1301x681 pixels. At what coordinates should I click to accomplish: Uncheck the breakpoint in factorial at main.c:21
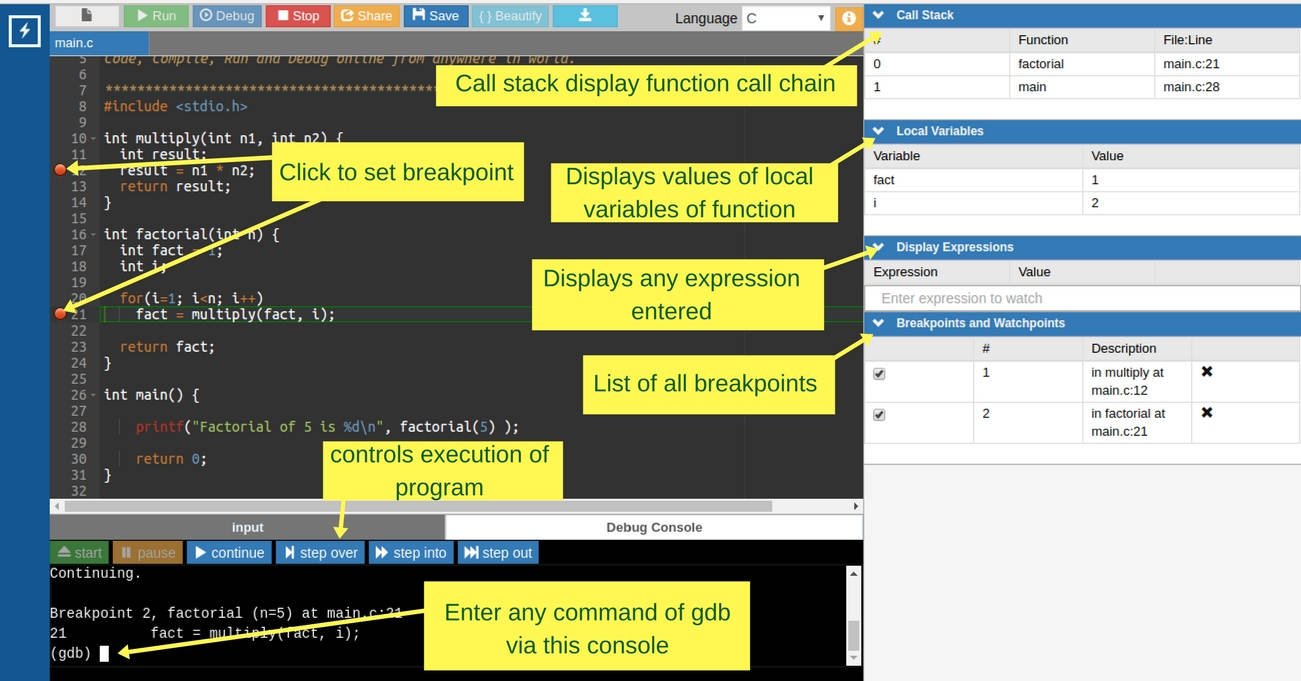pos(879,413)
